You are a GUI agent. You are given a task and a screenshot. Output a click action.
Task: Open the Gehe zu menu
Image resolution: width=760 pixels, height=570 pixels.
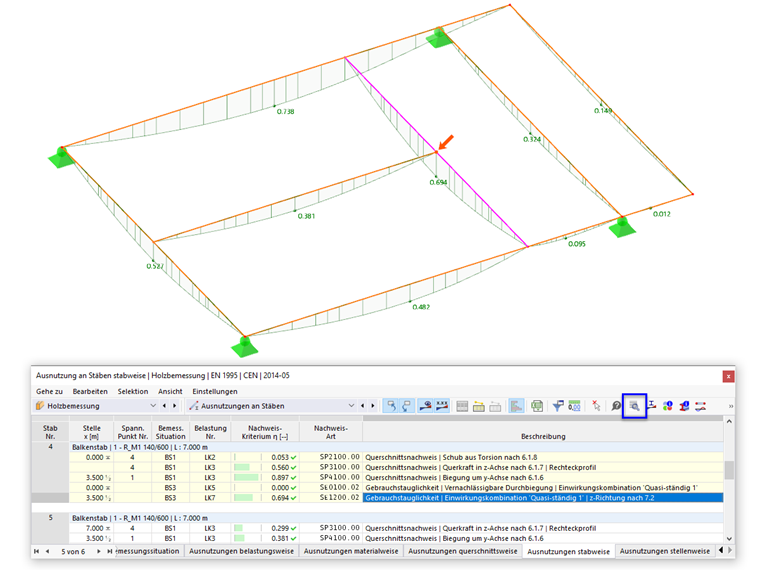pyautogui.click(x=49, y=391)
